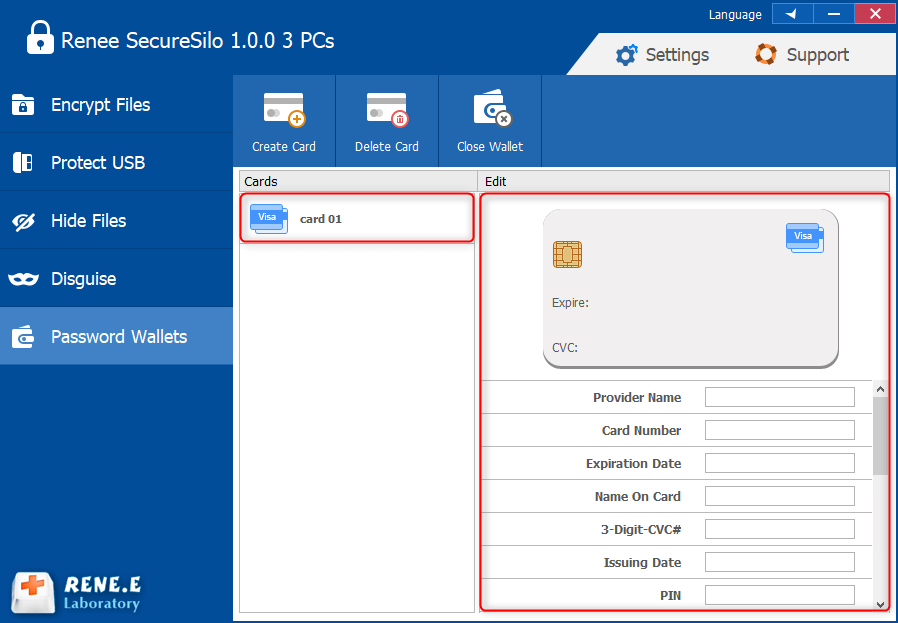
Task: Switch to Protect USB section
Action: click(98, 163)
